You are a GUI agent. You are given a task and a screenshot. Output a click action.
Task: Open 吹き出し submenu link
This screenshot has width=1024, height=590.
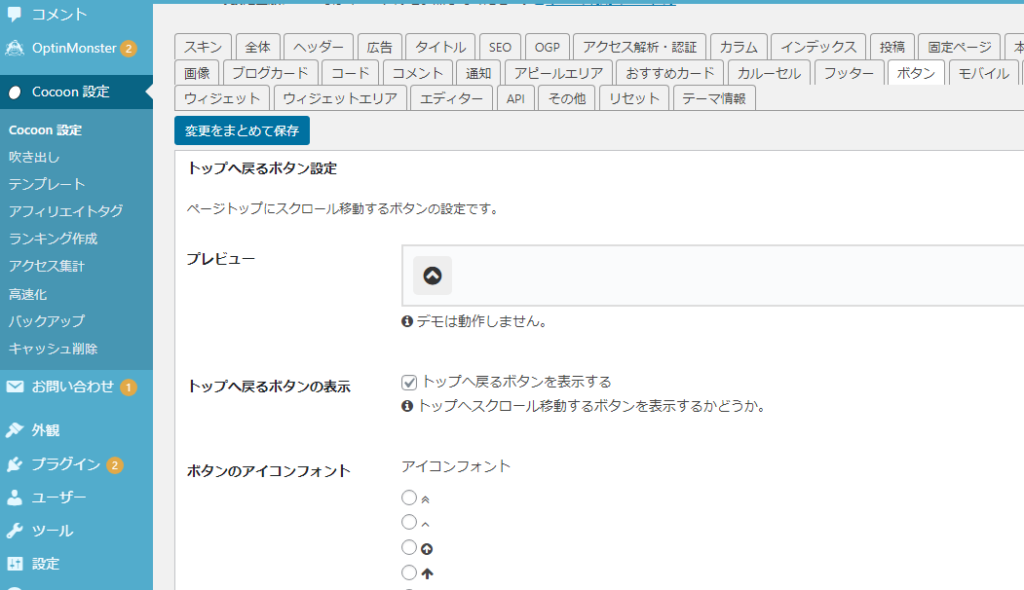tap(34, 157)
